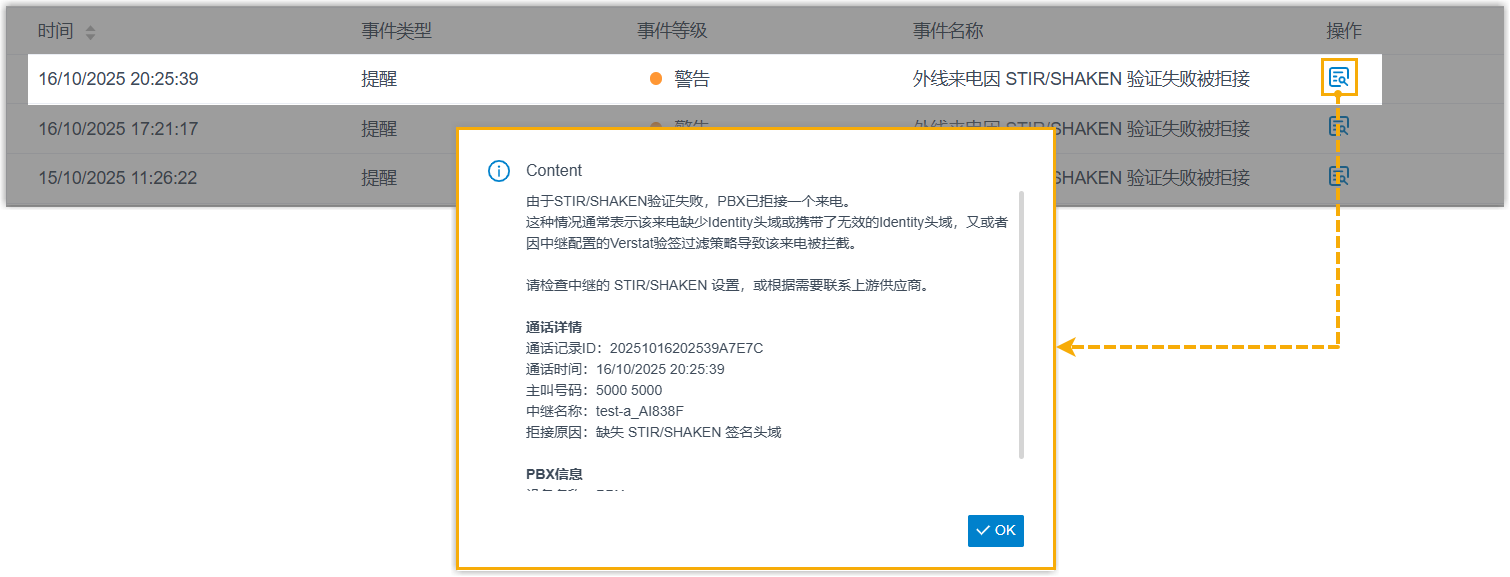Select the 15/10/2025 11:26:22 row timestamp
Image resolution: width=1510 pixels, height=577 pixels.
tap(118, 178)
